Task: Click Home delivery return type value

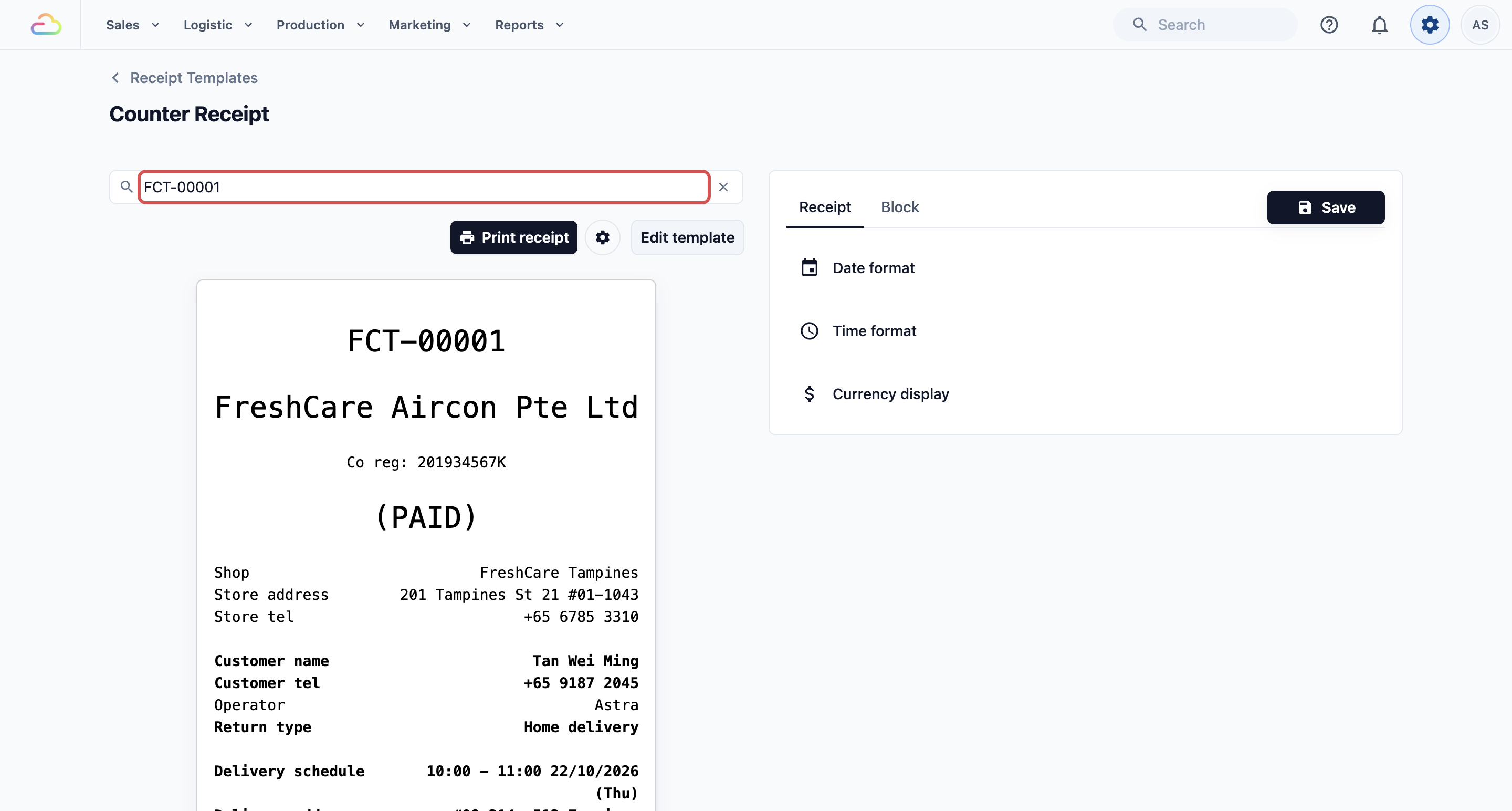Action: click(x=581, y=727)
